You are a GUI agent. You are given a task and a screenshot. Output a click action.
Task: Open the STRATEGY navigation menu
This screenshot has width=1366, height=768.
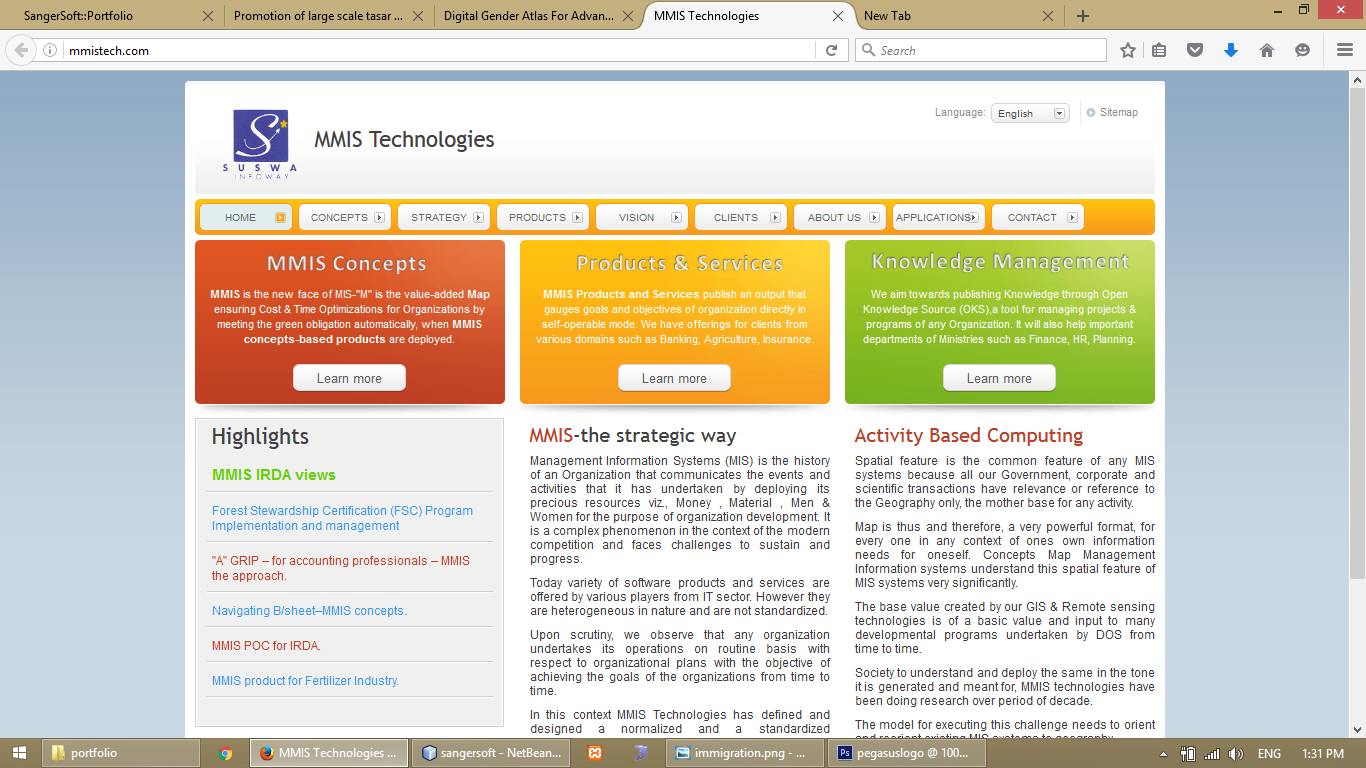tap(446, 217)
